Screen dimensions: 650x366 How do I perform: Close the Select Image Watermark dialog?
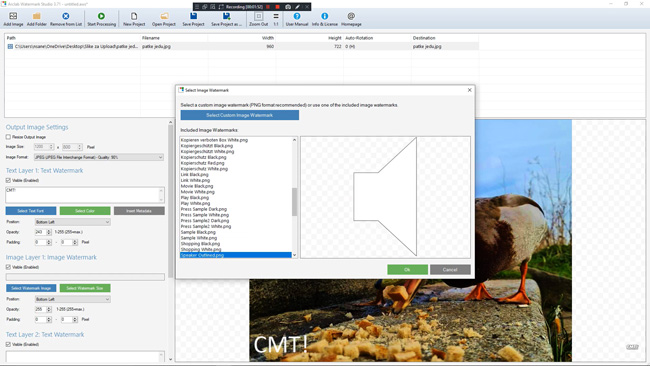click(469, 90)
